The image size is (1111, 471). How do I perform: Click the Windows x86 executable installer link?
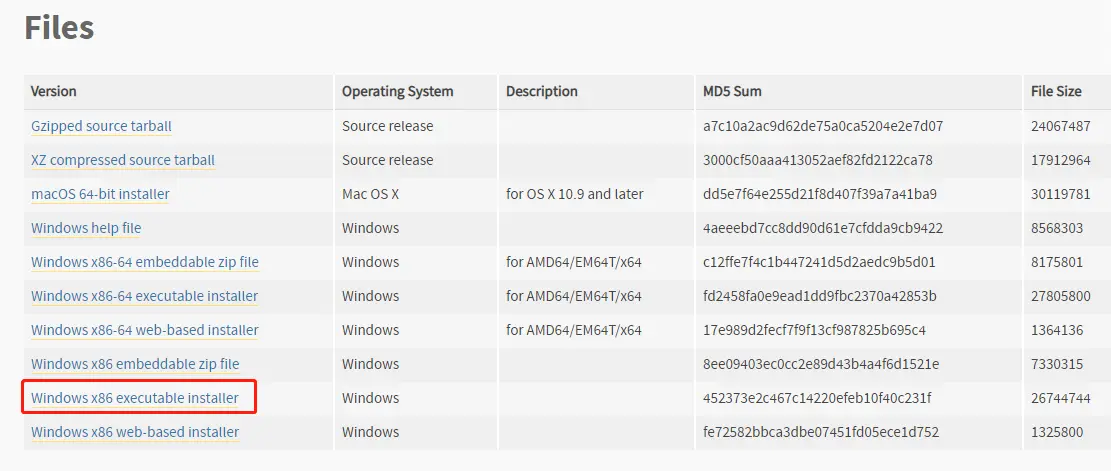coord(135,399)
